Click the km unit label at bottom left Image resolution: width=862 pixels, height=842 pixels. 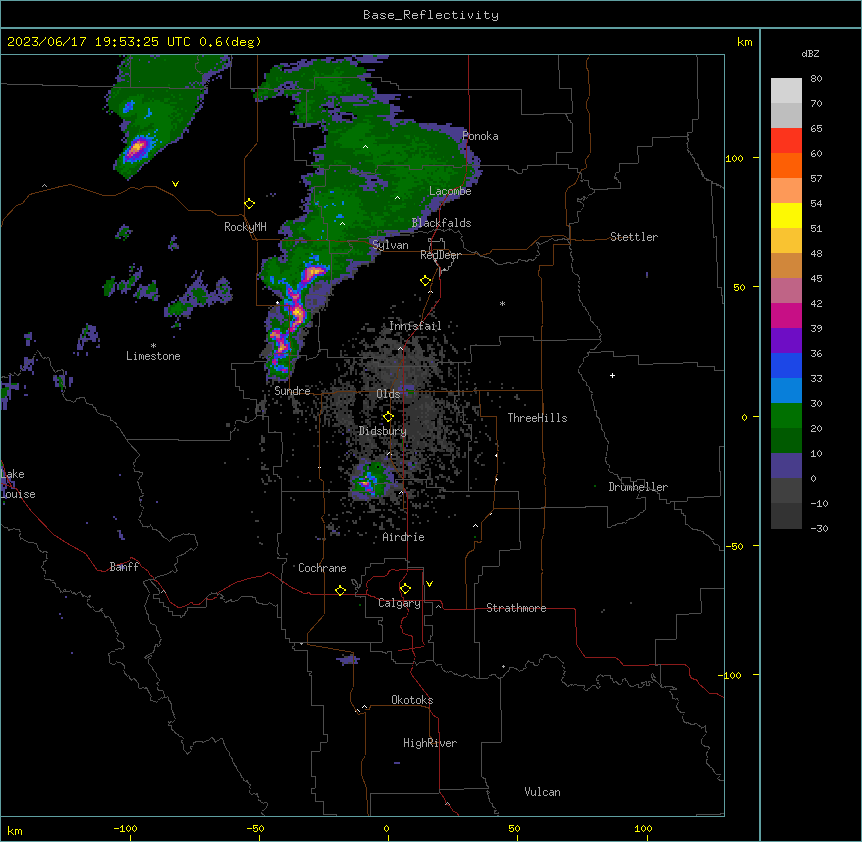click(15, 830)
